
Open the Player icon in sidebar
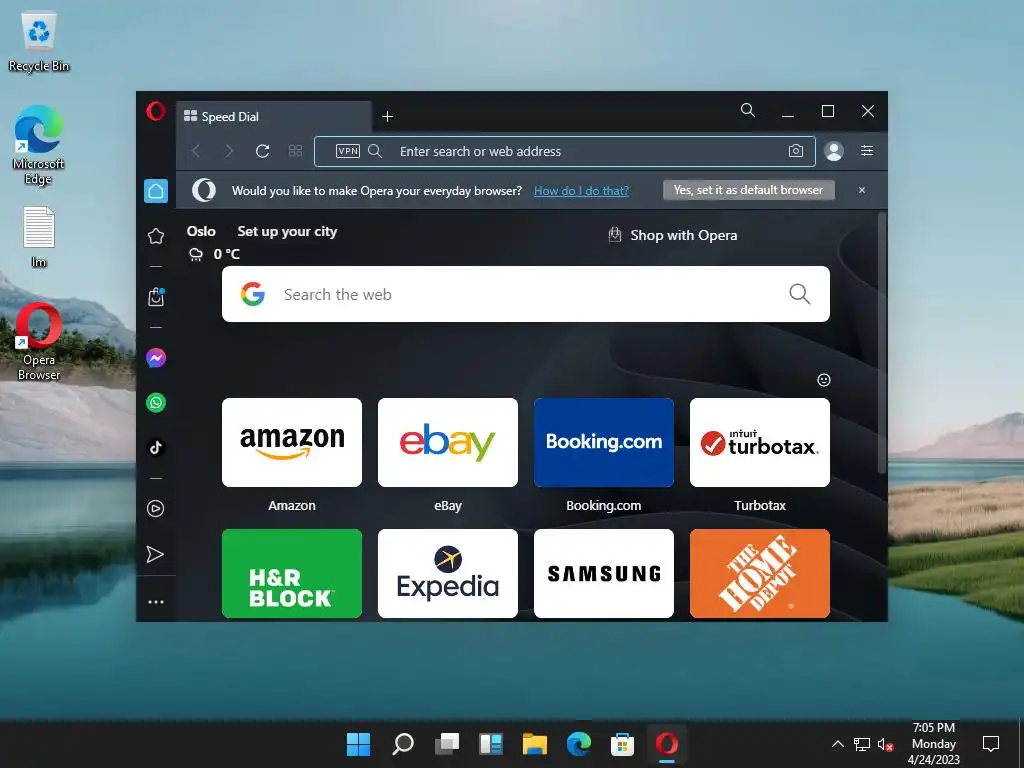pos(156,509)
